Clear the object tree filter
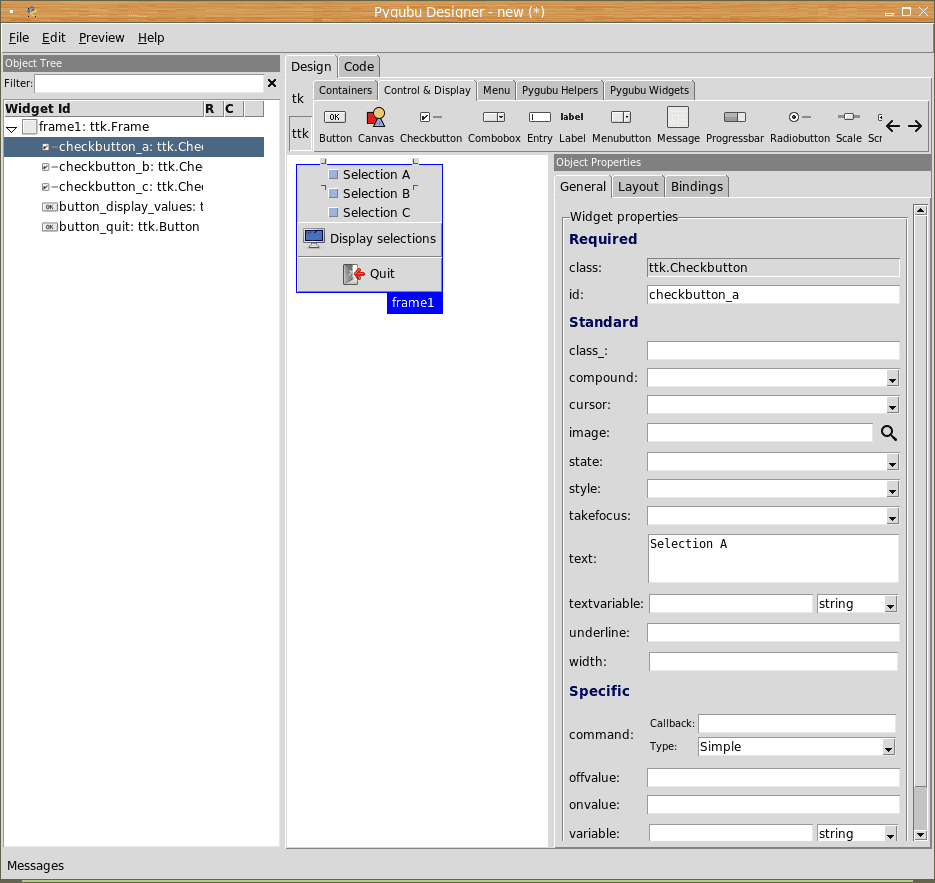Viewport: 935px width, 883px height. (x=272, y=83)
